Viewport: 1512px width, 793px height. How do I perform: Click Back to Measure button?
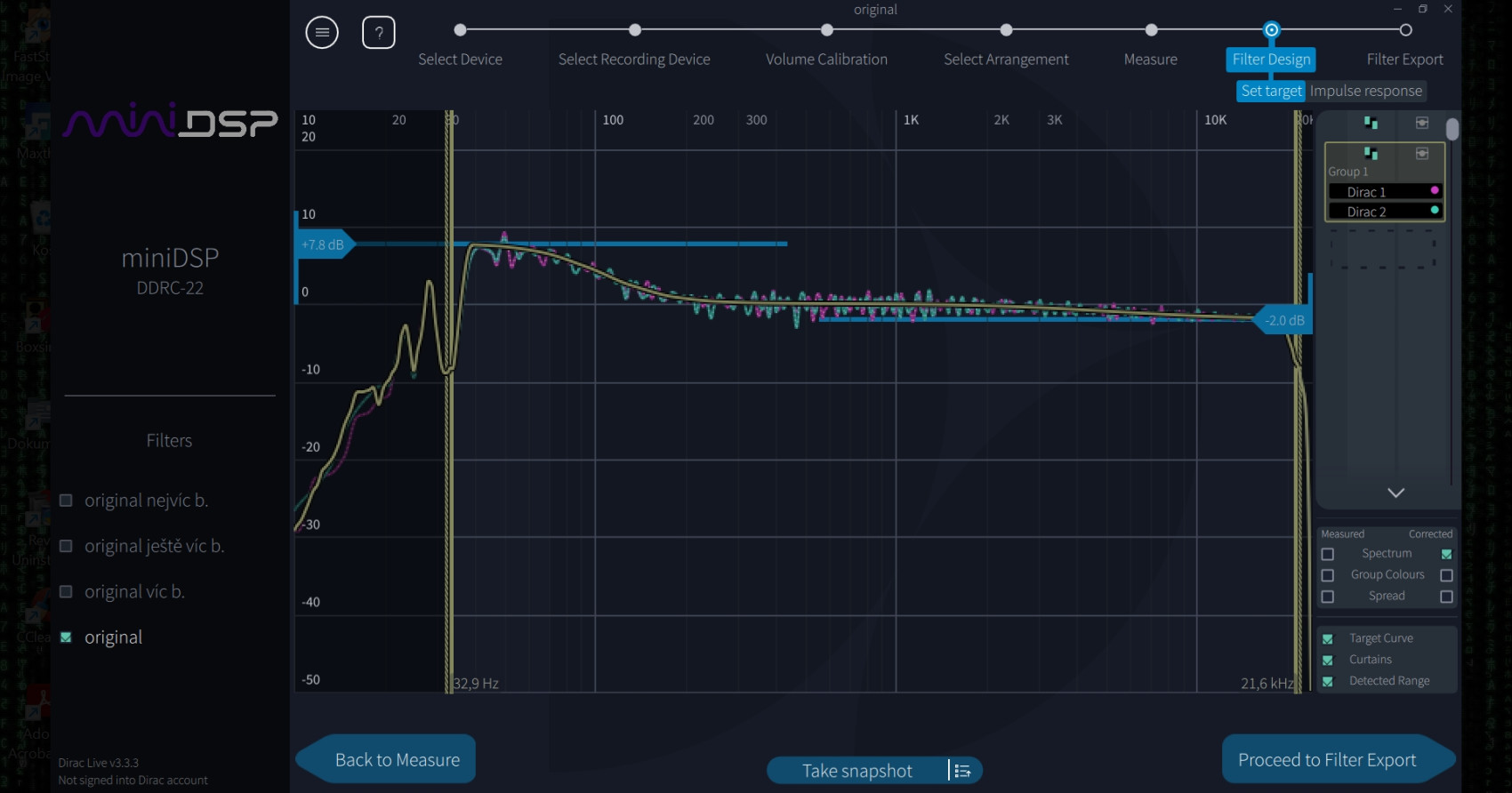coord(397,760)
